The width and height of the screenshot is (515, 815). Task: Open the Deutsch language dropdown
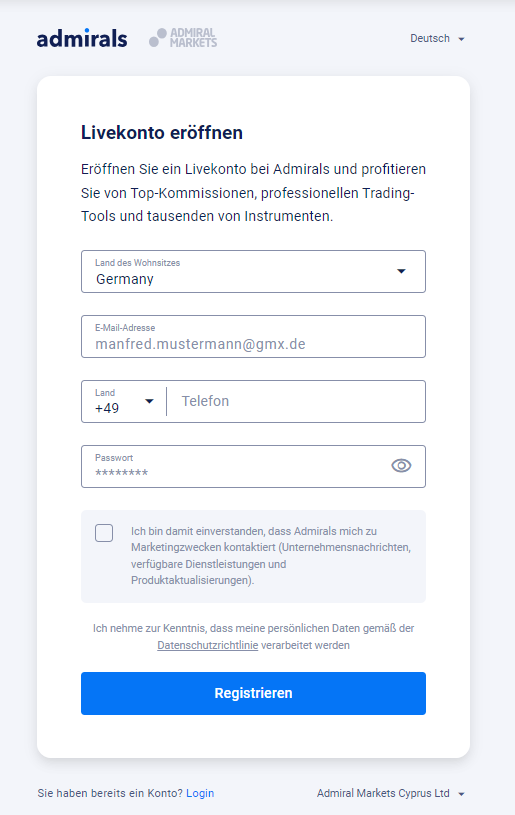437,38
